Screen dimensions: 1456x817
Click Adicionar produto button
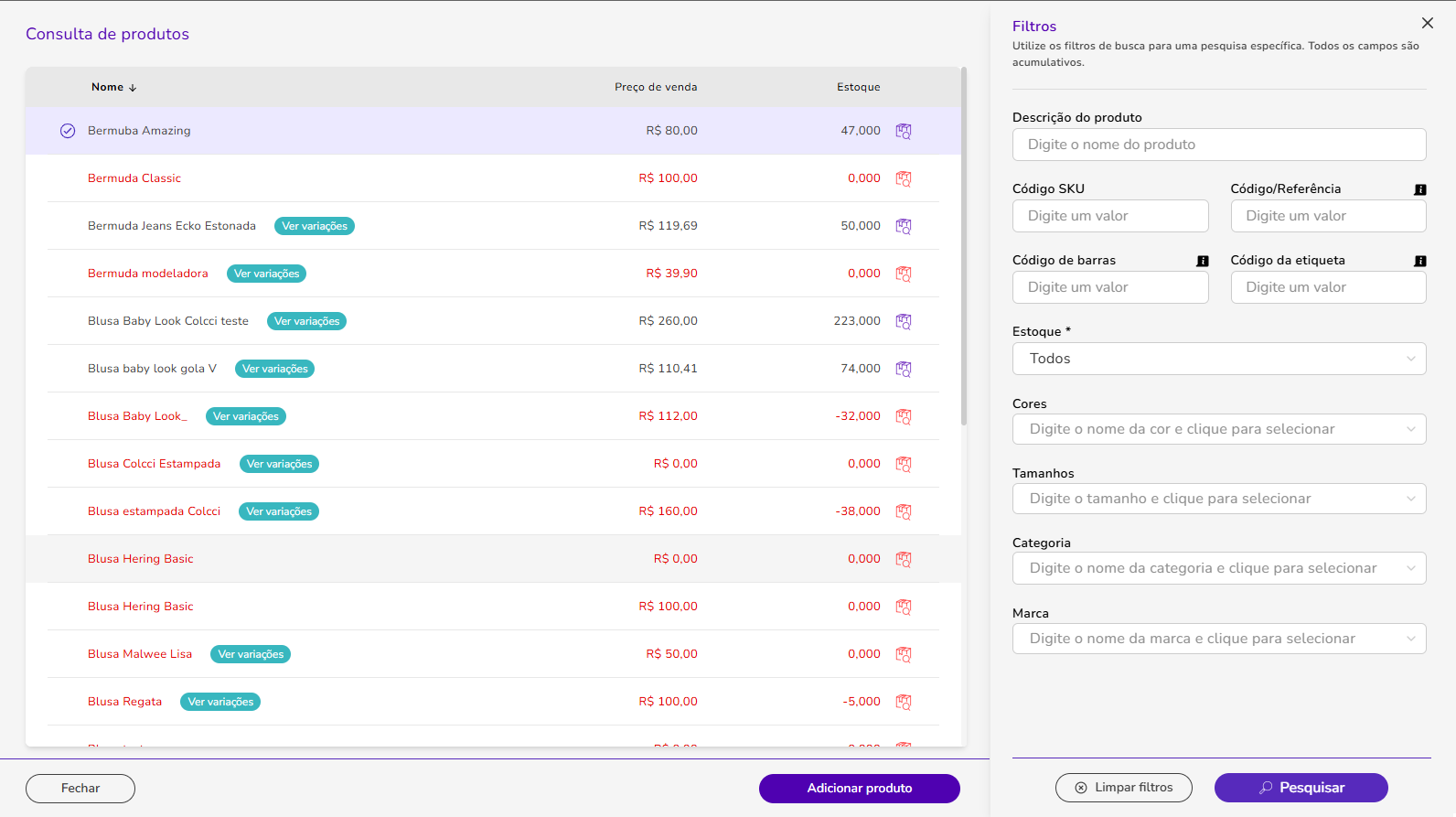pos(860,789)
